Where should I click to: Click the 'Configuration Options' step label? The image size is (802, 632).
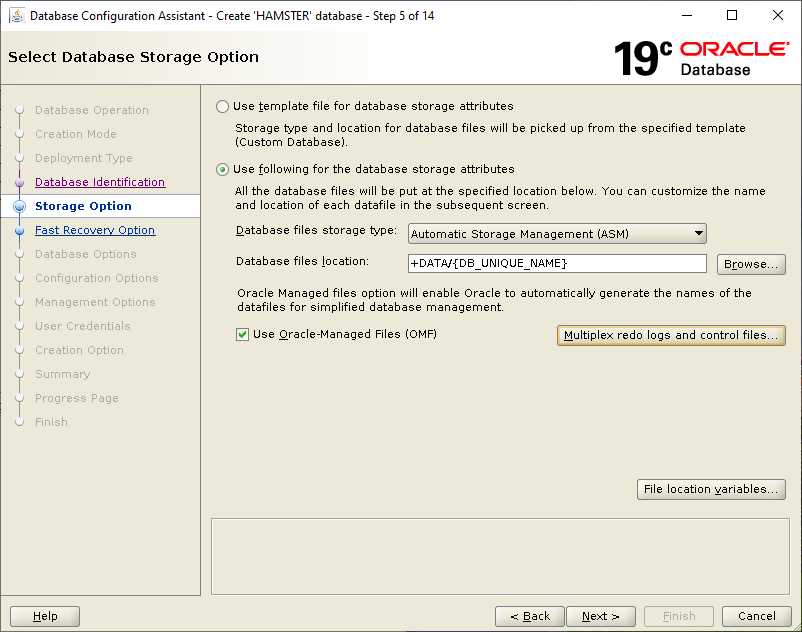97,278
